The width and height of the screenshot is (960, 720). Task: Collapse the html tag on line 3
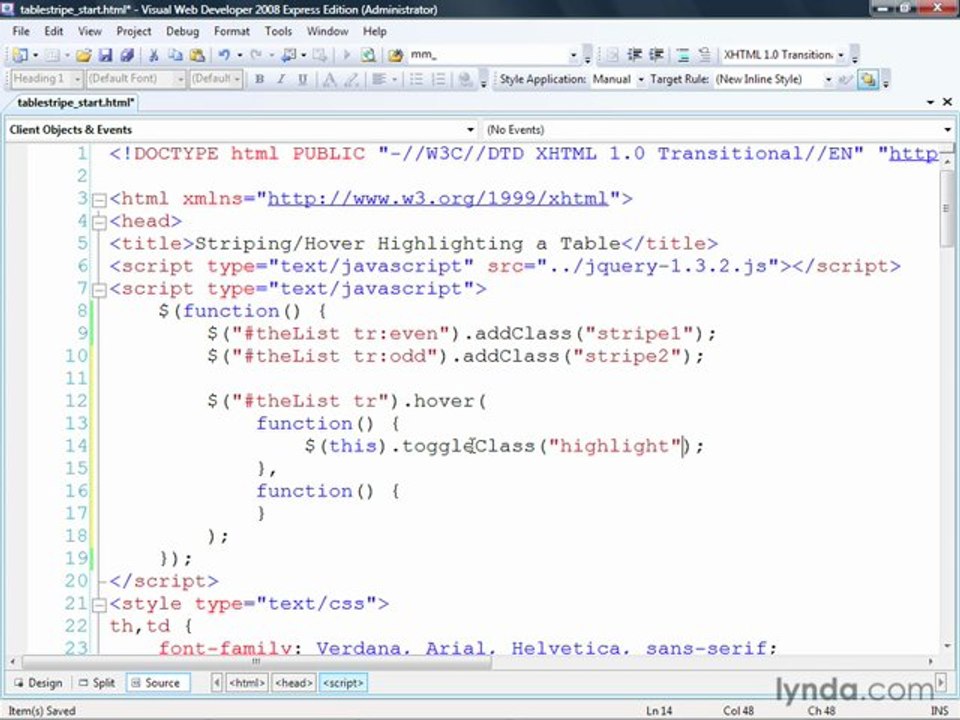pyautogui.click(x=99, y=200)
